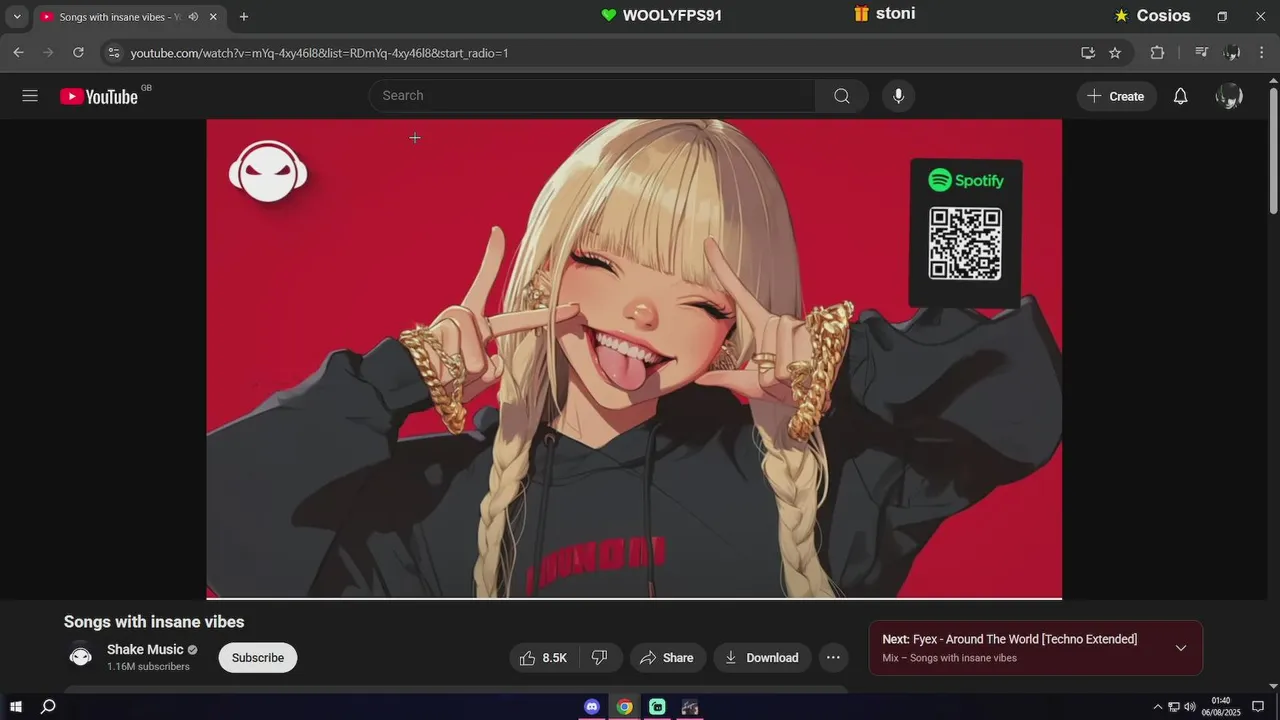Click the Shake Music logo in video
The width and height of the screenshot is (1280, 720).
pos(267,171)
